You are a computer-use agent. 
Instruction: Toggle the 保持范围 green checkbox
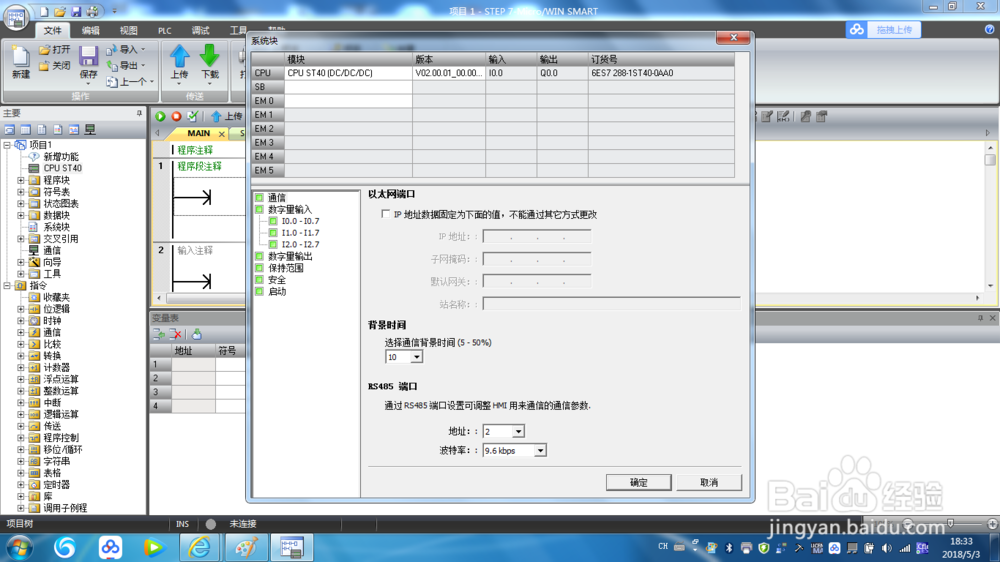(259, 268)
